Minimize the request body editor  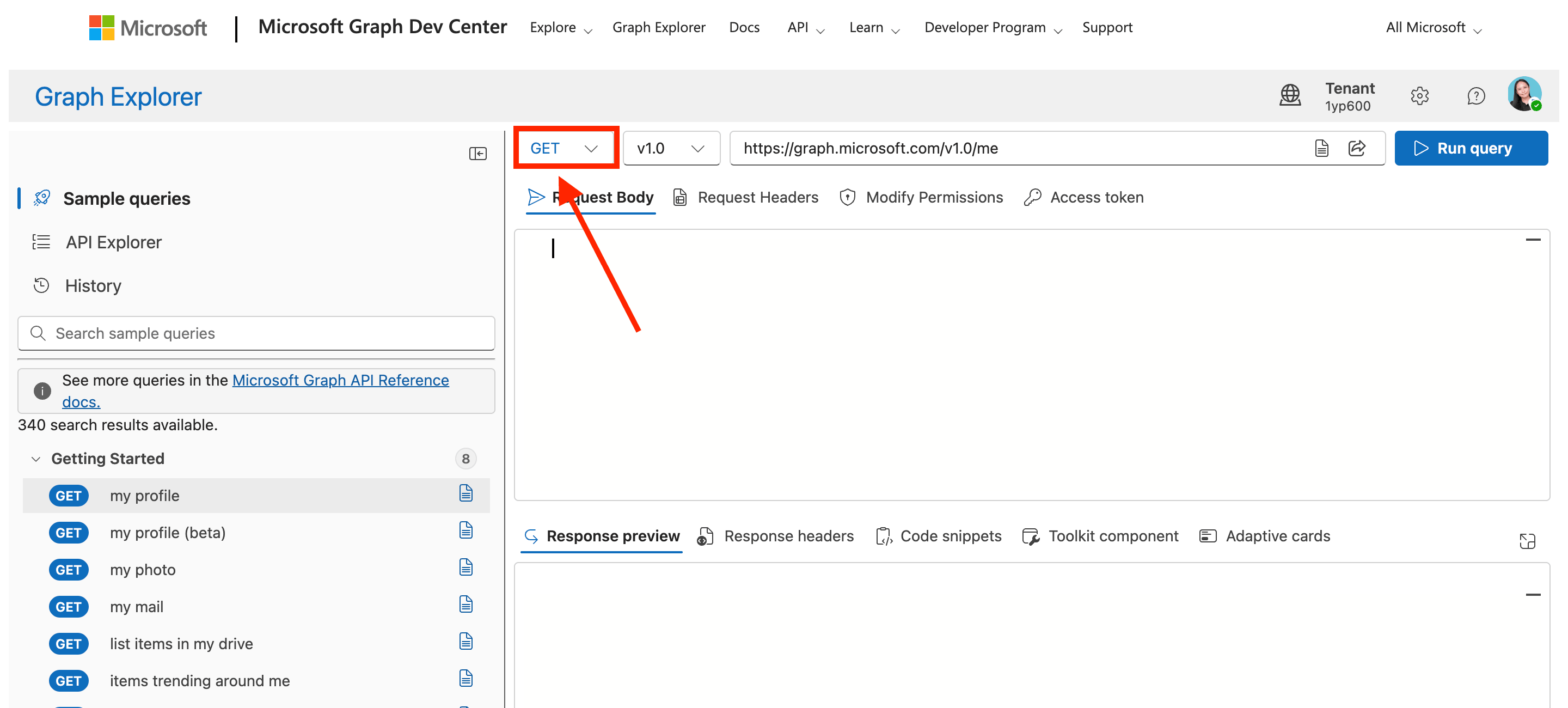point(1533,240)
